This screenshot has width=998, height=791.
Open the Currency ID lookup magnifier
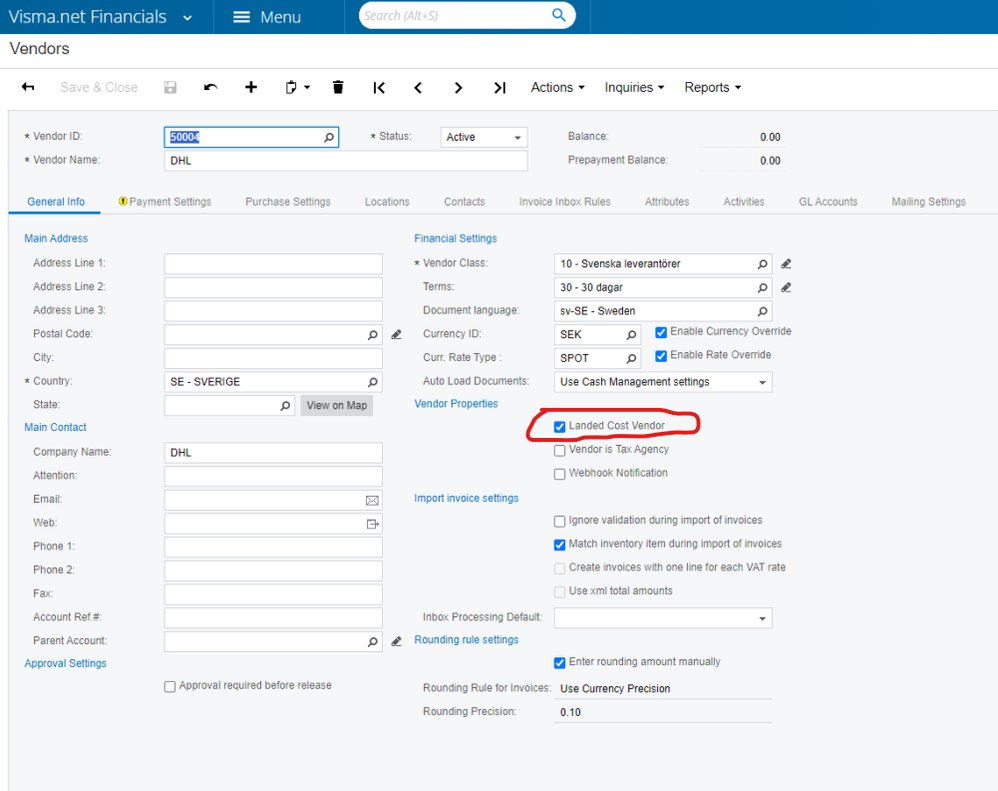[x=631, y=335]
